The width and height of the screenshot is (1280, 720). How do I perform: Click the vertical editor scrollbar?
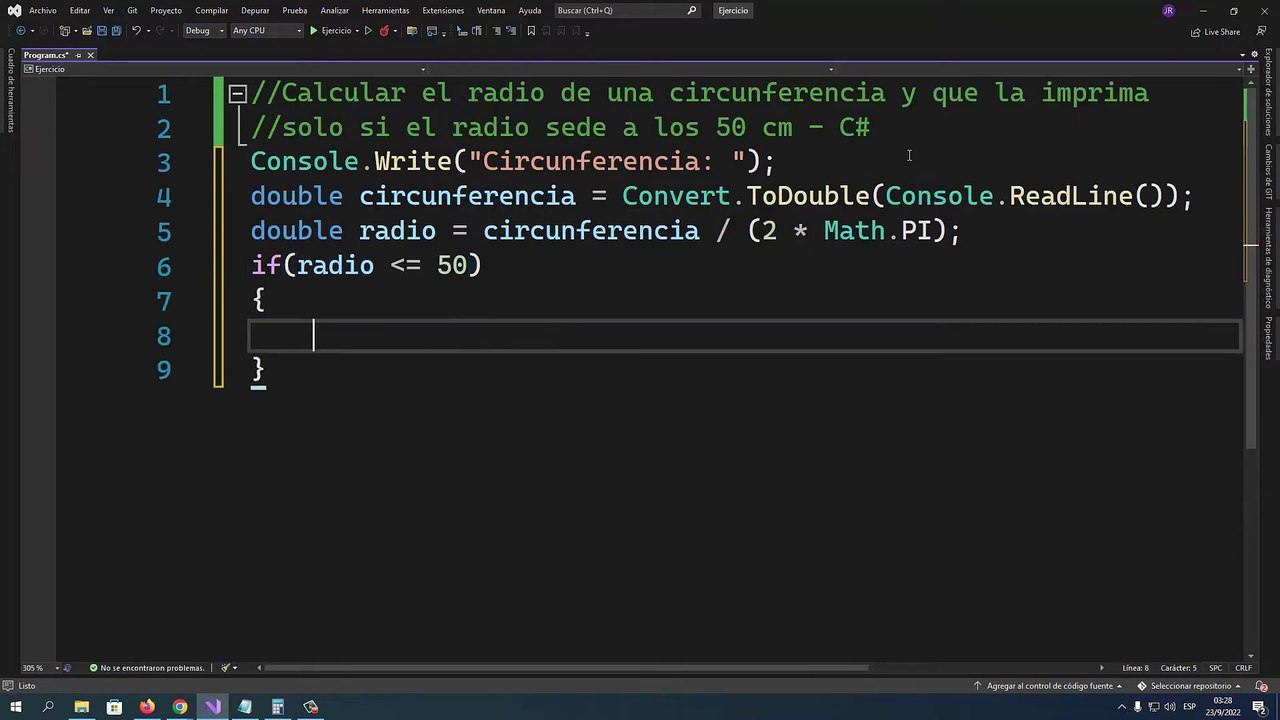1251,270
